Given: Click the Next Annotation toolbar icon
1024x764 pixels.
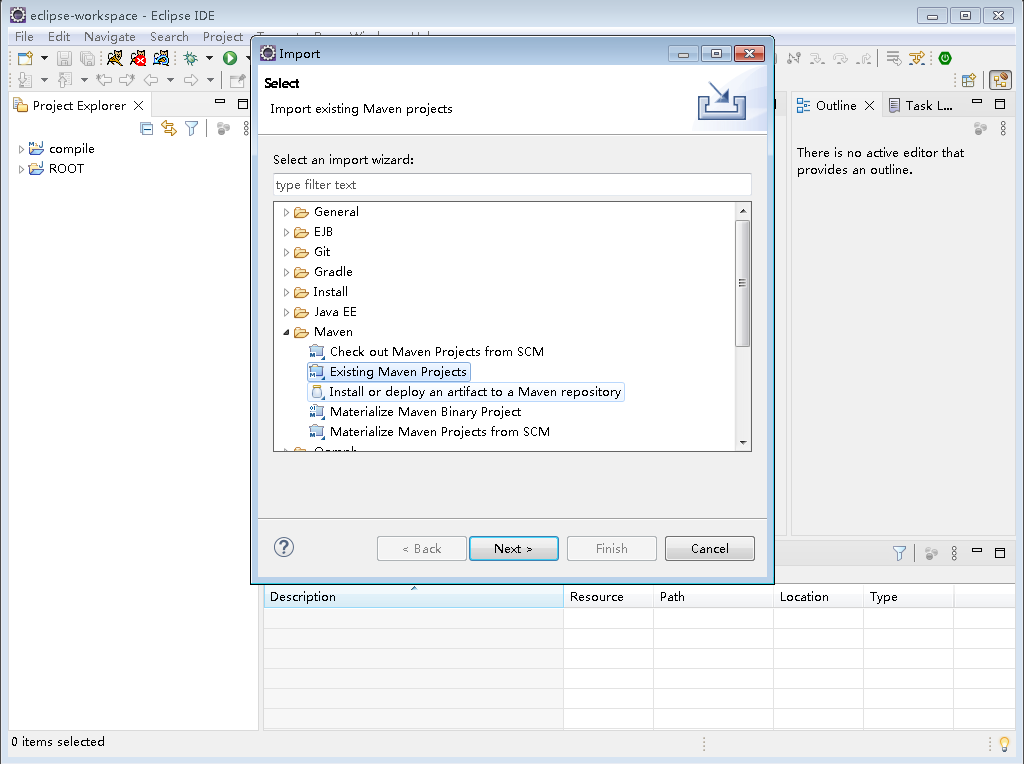Looking at the screenshot, I should [x=25, y=80].
